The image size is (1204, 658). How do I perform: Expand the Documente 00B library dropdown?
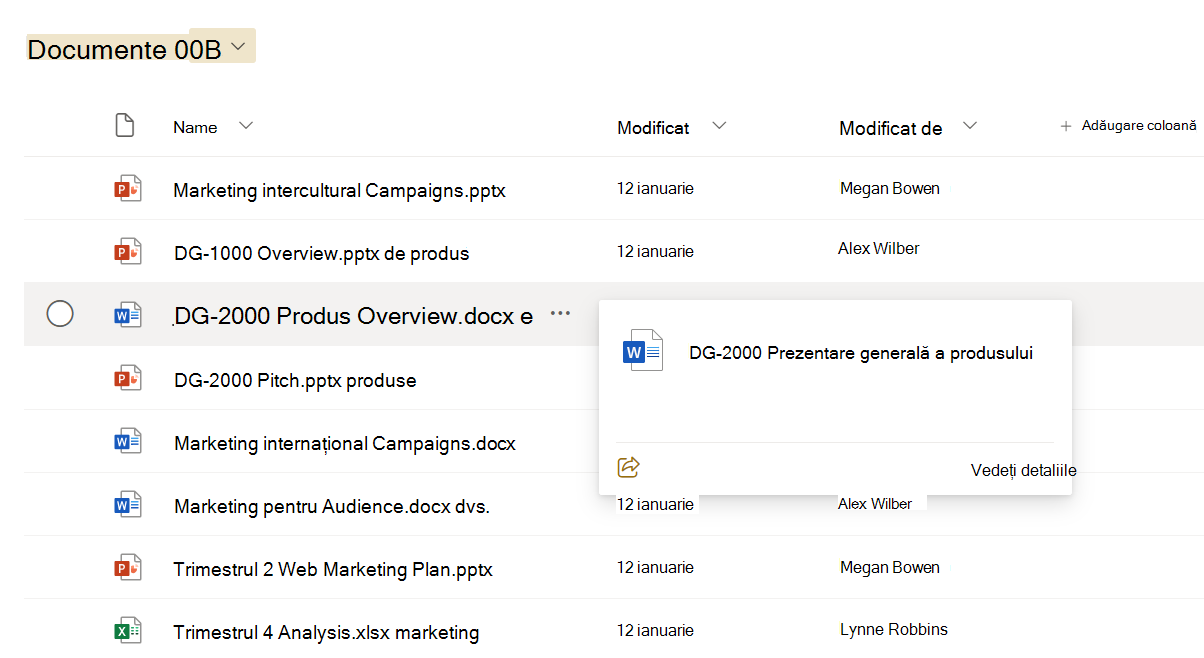(238, 47)
